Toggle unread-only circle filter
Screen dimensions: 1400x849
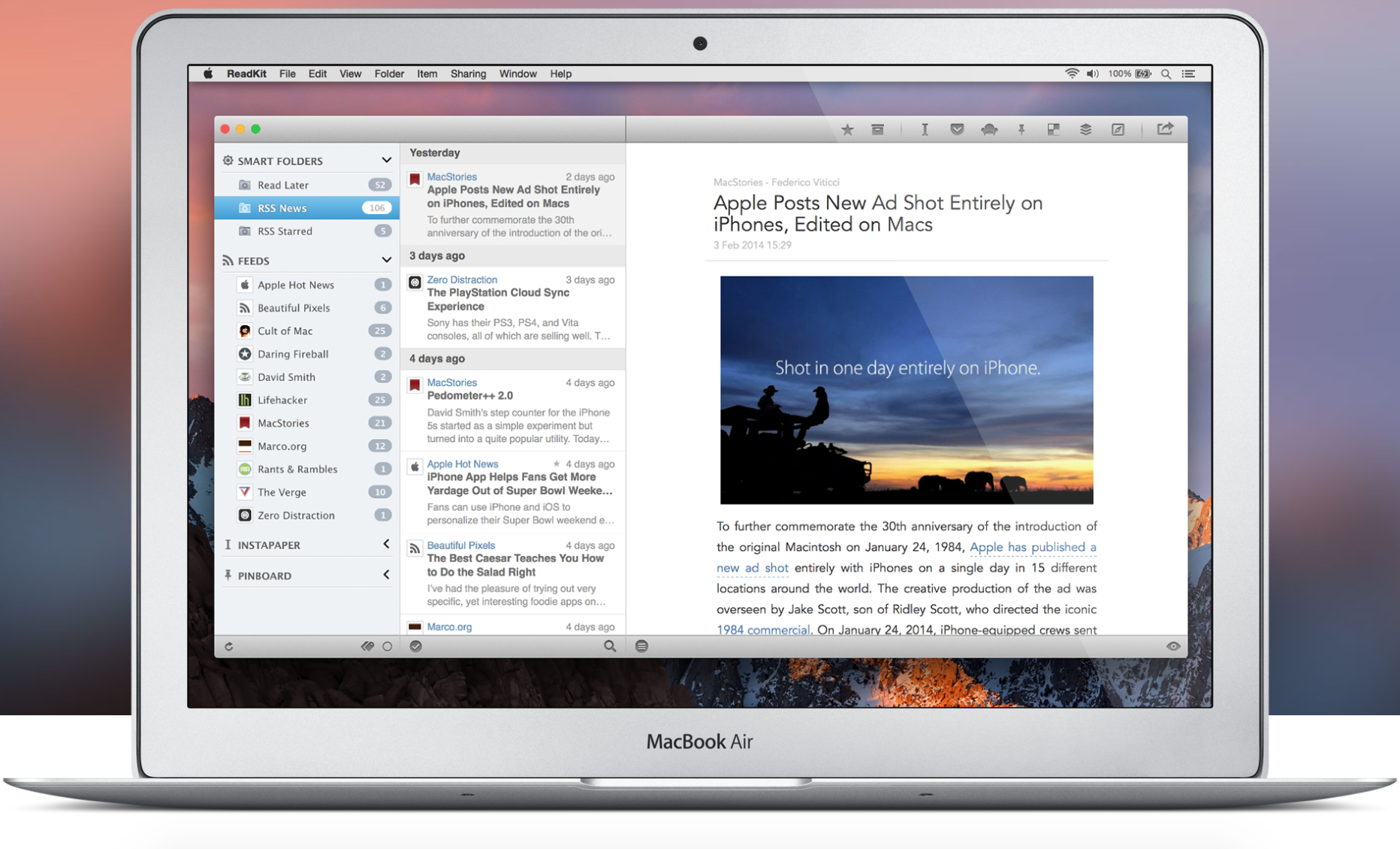click(x=388, y=646)
